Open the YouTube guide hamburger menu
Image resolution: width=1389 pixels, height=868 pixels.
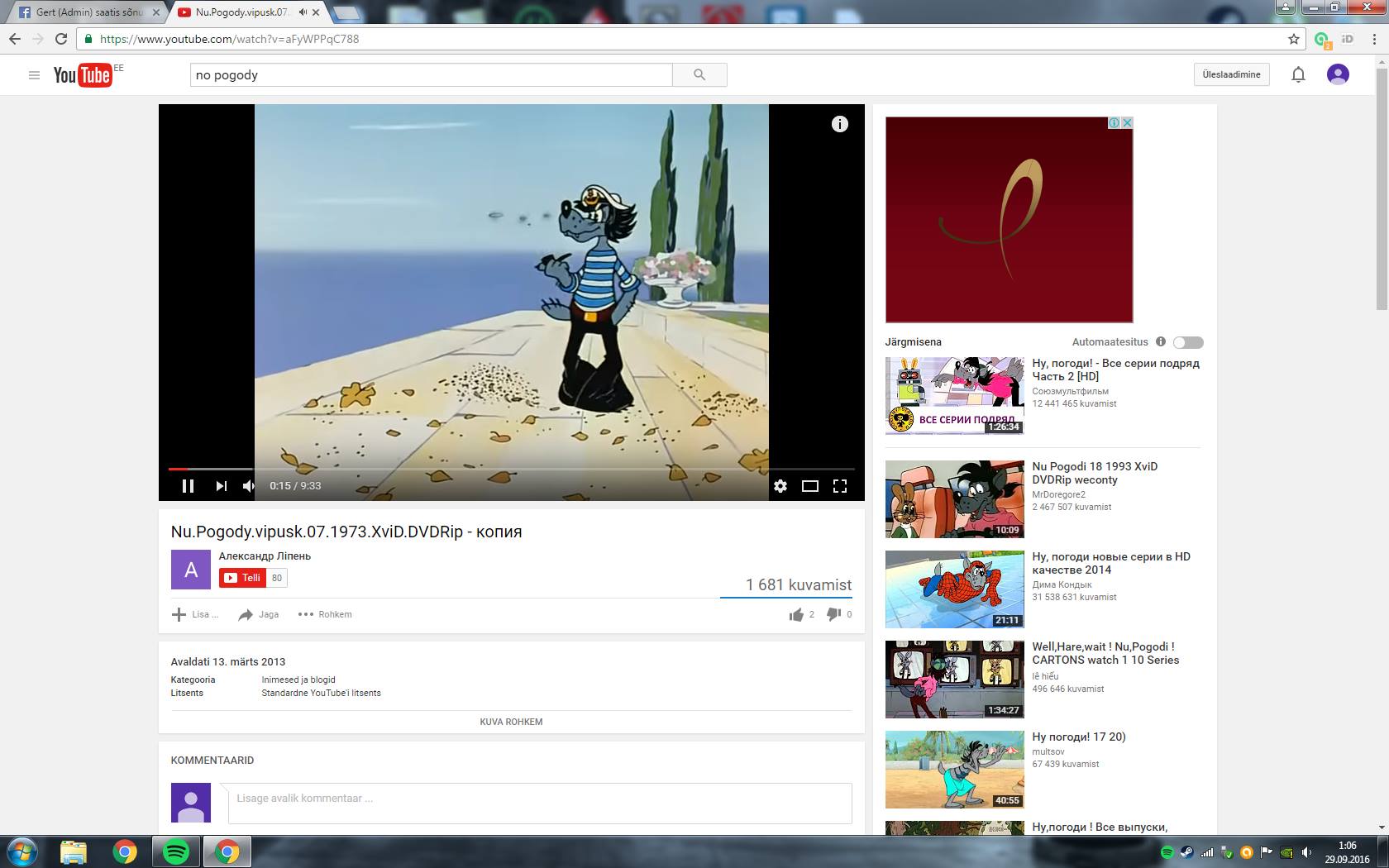point(34,75)
